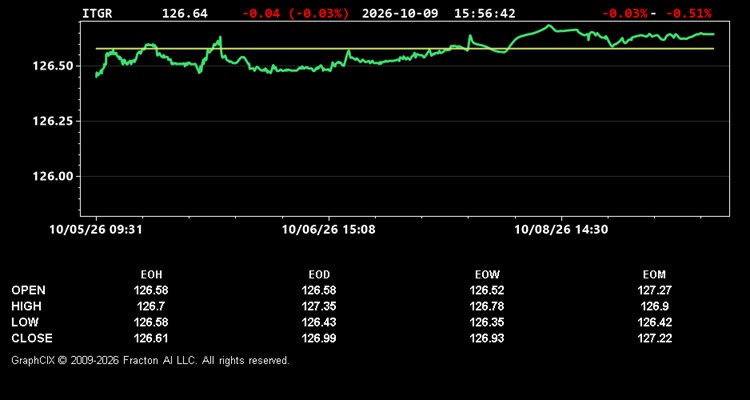Click the yellow horizontal reference line
This screenshot has width=750, height=400.
click(405, 48)
